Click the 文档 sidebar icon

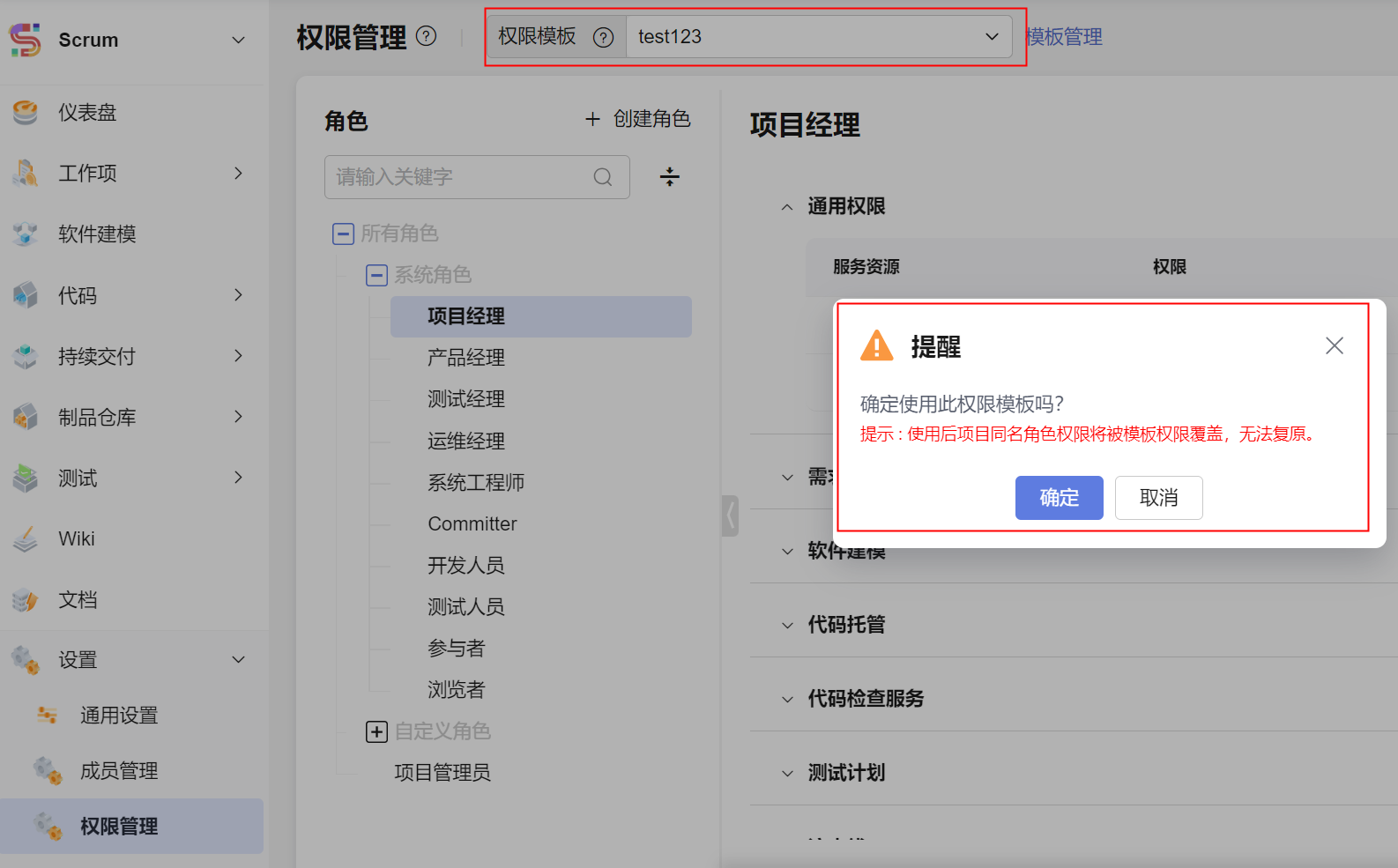(x=26, y=600)
